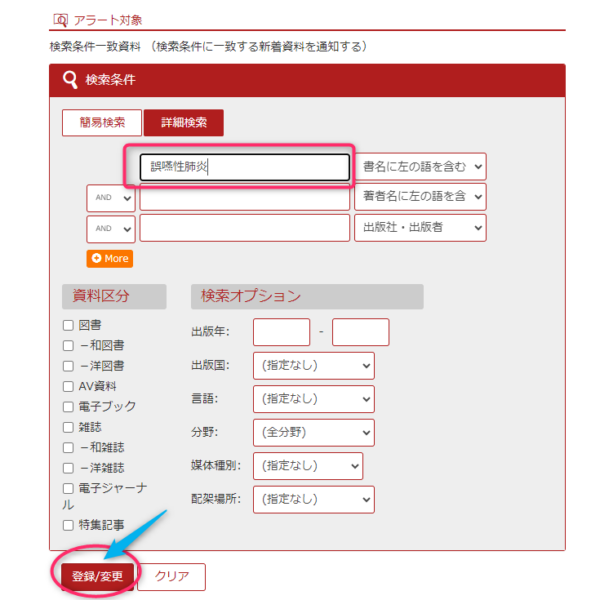Click the 出版年 start year field

pos(282,332)
